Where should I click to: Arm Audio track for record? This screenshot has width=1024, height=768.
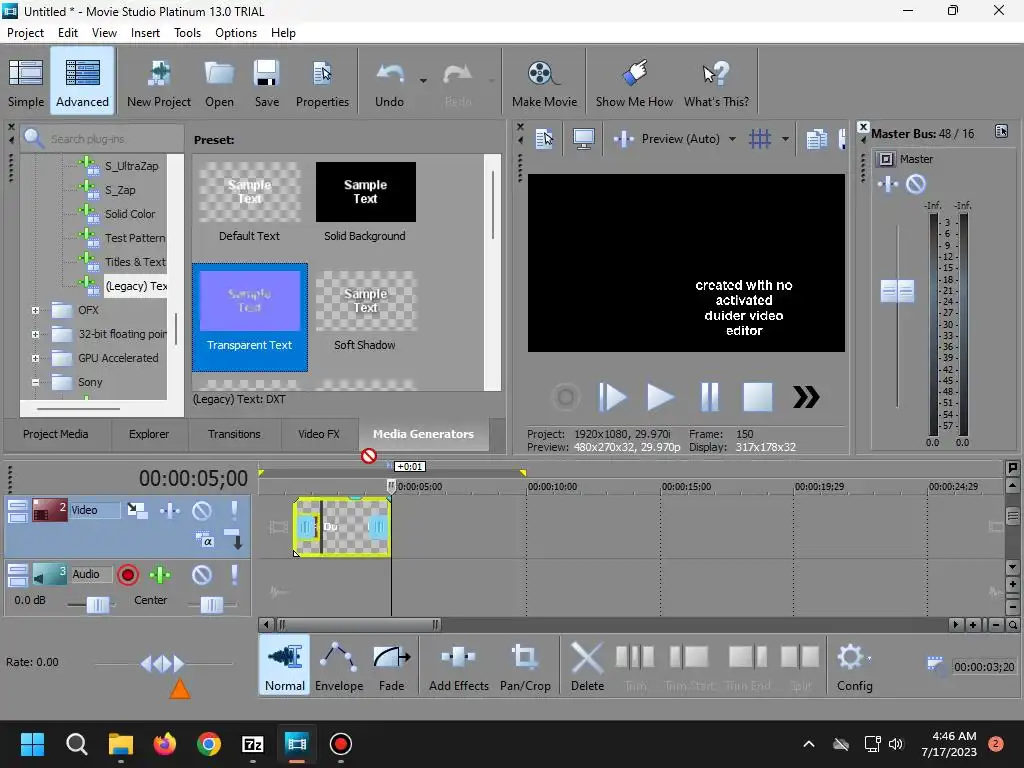pyautogui.click(x=128, y=575)
